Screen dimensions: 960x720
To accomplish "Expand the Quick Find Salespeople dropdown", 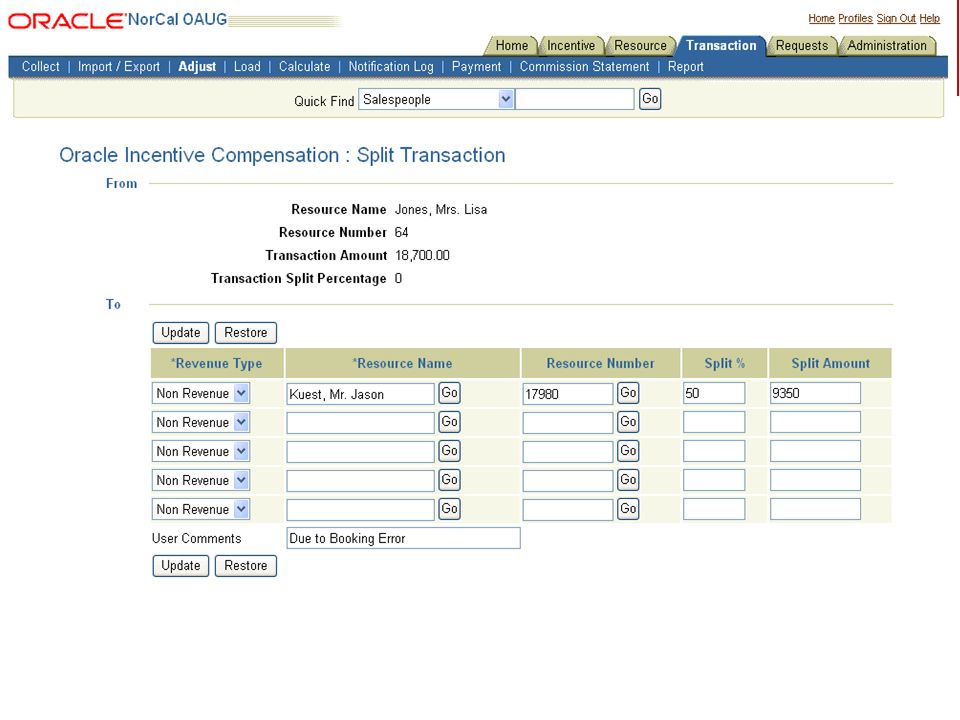I will pyautogui.click(x=436, y=99).
